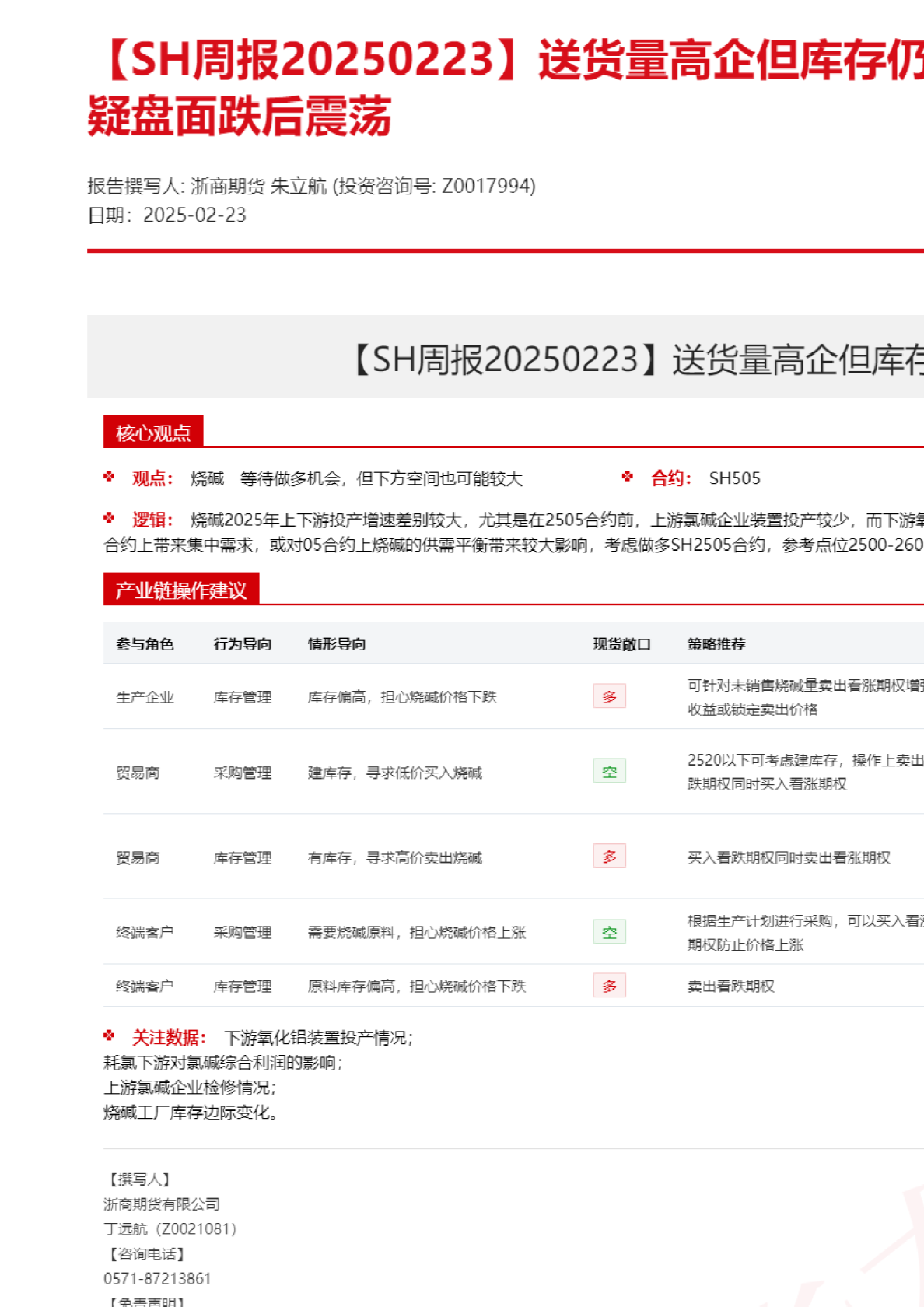Click the red bullet icon before 合约
This screenshot has height=1307, width=924.
628,477
